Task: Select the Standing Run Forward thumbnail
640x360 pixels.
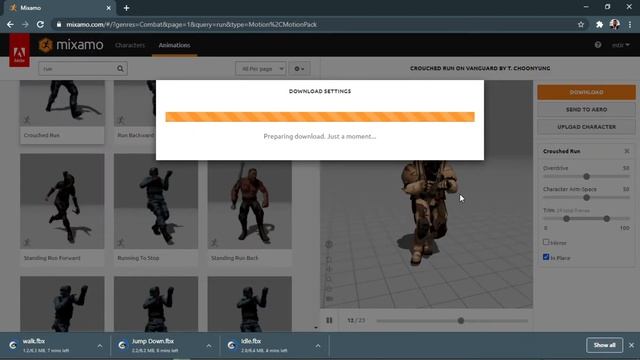Action: pos(62,201)
